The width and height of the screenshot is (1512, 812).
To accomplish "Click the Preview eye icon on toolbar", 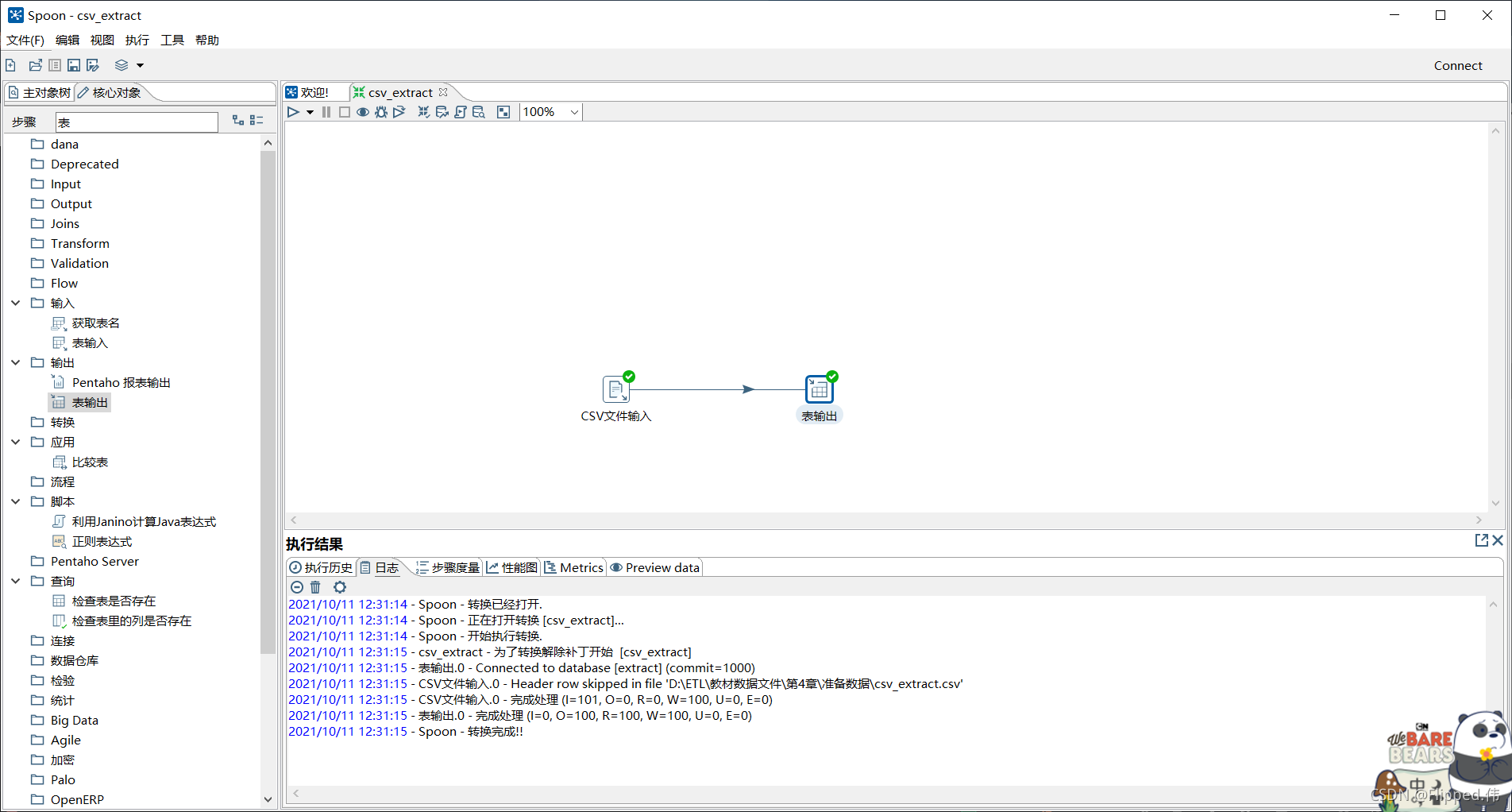I will pyautogui.click(x=363, y=112).
